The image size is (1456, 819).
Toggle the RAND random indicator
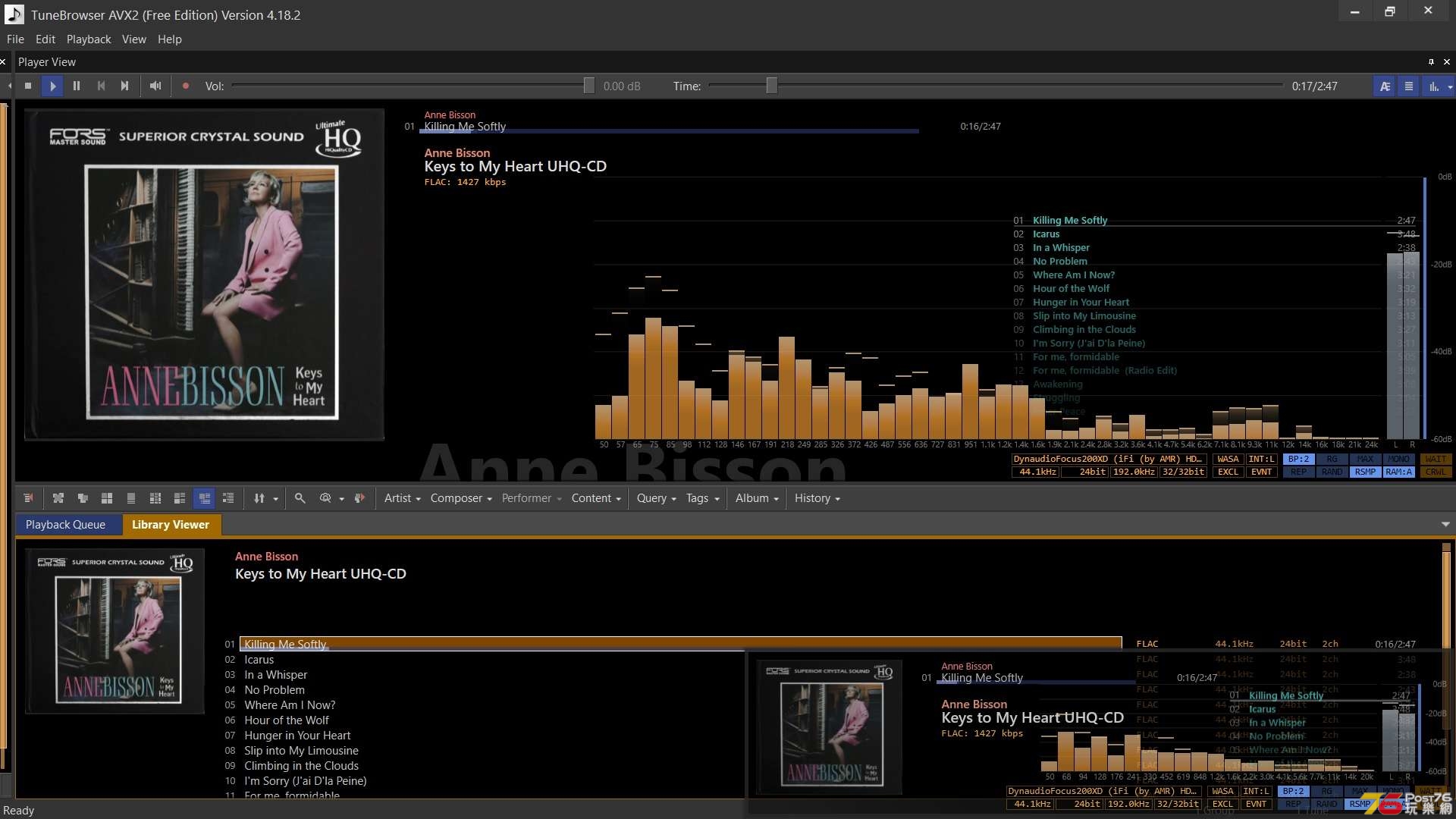[x=1332, y=472]
